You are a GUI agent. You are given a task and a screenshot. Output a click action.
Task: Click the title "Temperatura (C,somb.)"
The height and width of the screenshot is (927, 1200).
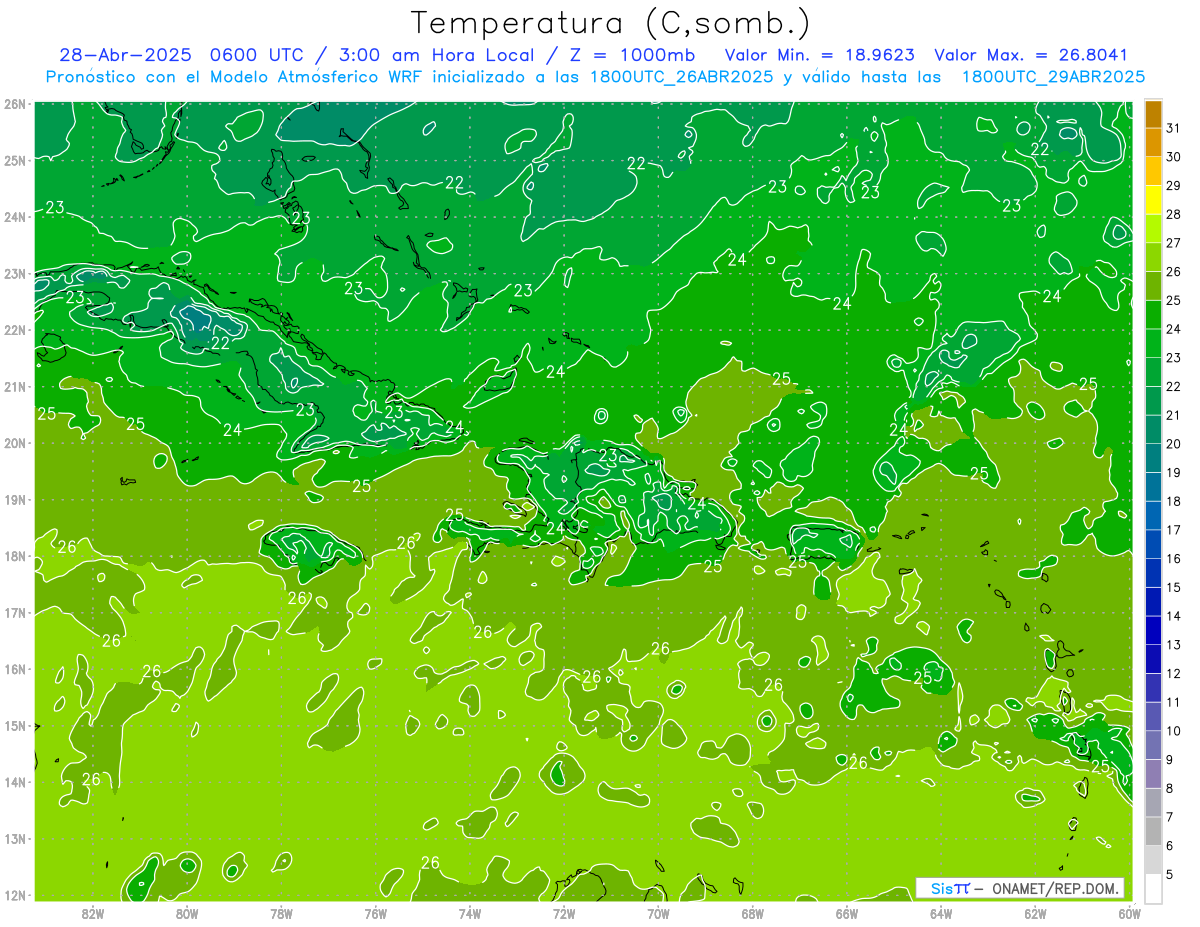611,23
